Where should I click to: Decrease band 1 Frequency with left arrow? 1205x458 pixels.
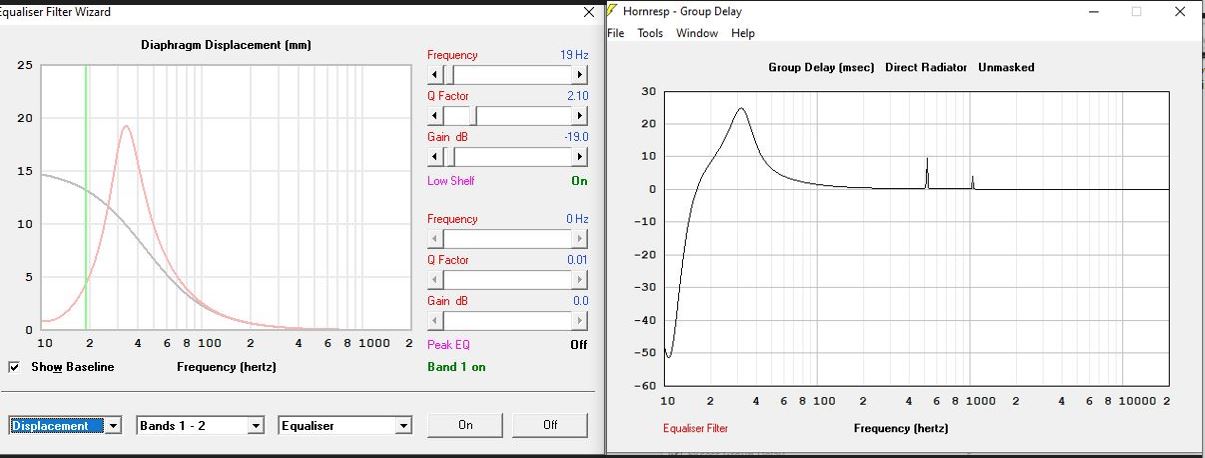click(x=435, y=75)
